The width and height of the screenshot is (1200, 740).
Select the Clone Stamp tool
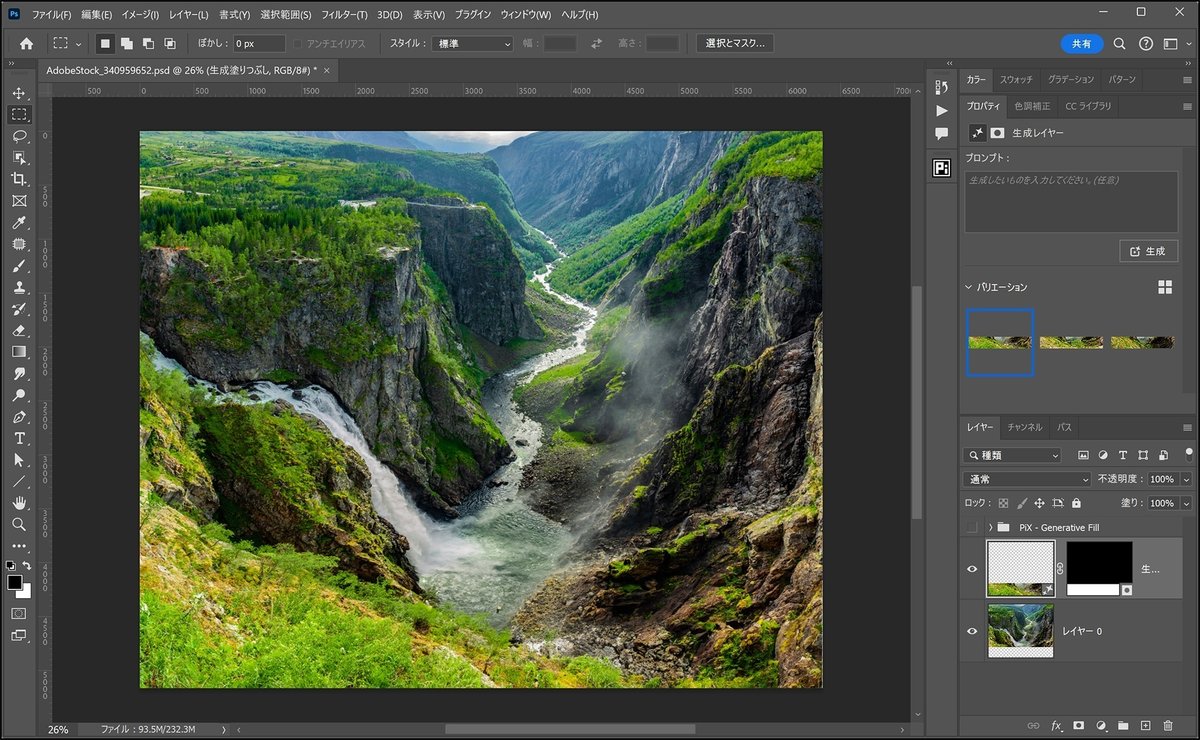[x=19, y=287]
